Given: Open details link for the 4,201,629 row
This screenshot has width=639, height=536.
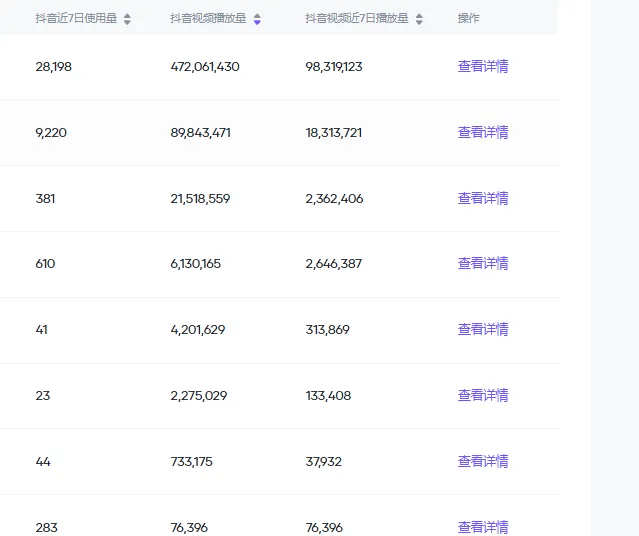Looking at the screenshot, I should point(483,330).
